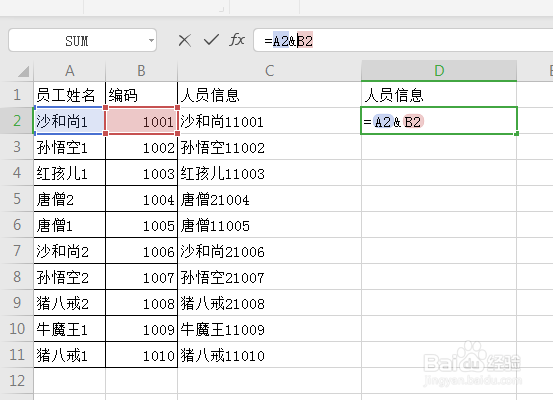Viewport: 553px width, 400px height.
Task: Select row 12 header
Action: (17, 381)
